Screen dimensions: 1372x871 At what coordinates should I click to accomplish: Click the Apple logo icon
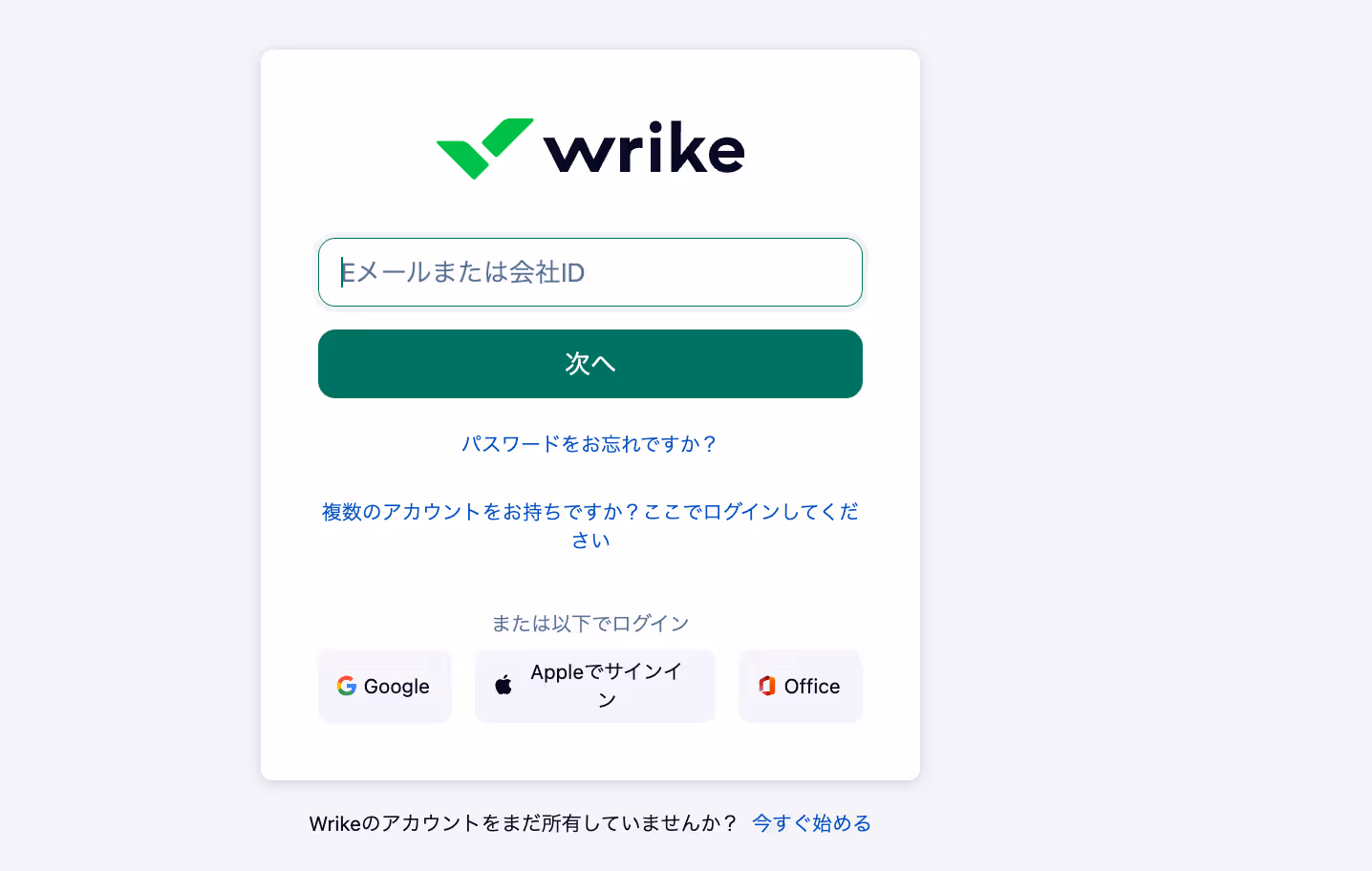tap(504, 685)
